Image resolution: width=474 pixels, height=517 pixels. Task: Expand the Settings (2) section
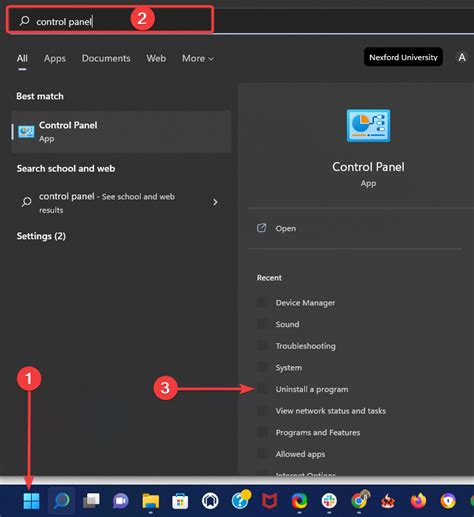pos(41,236)
